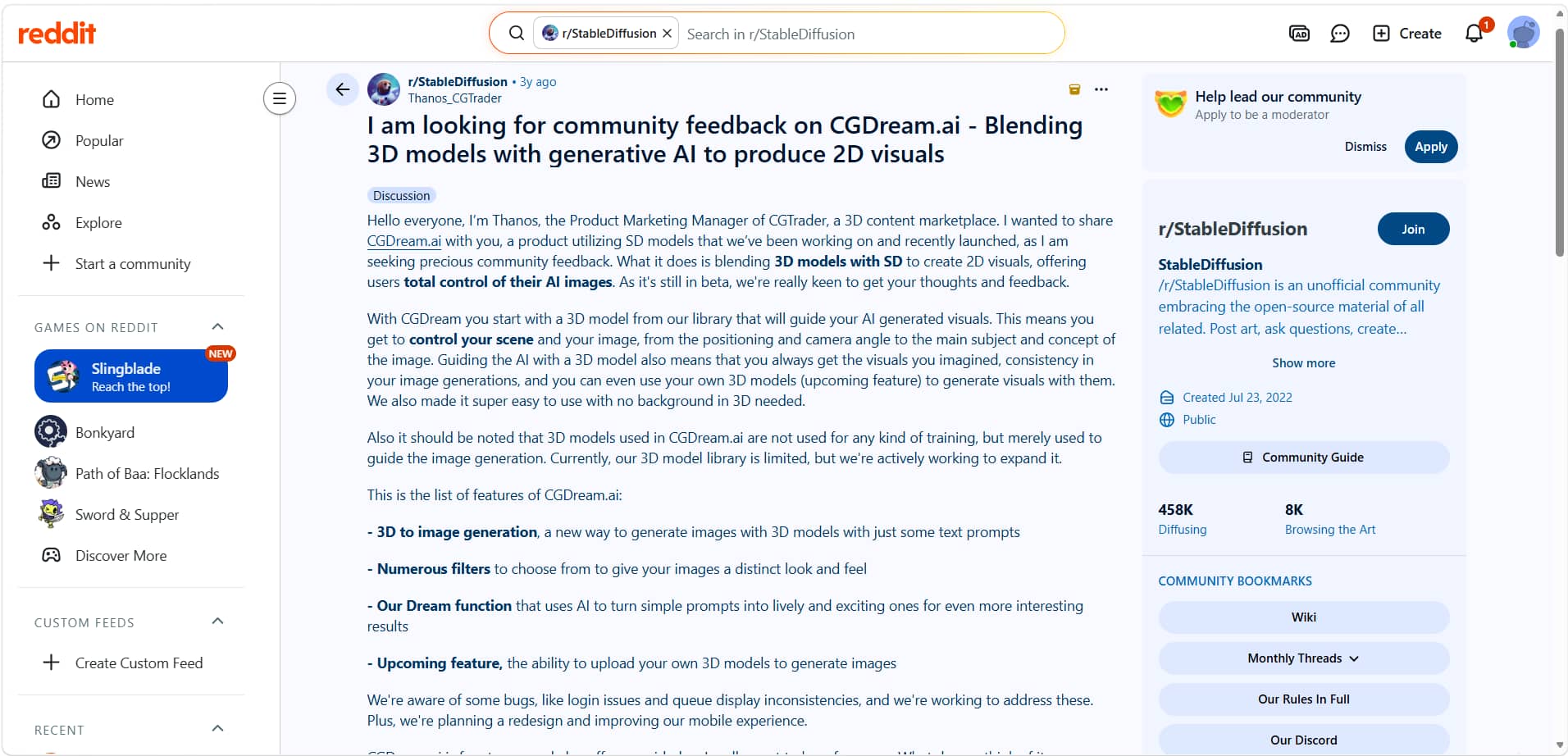This screenshot has height=756, width=1568.
Task: Apply to be a moderator
Action: click(x=1431, y=147)
